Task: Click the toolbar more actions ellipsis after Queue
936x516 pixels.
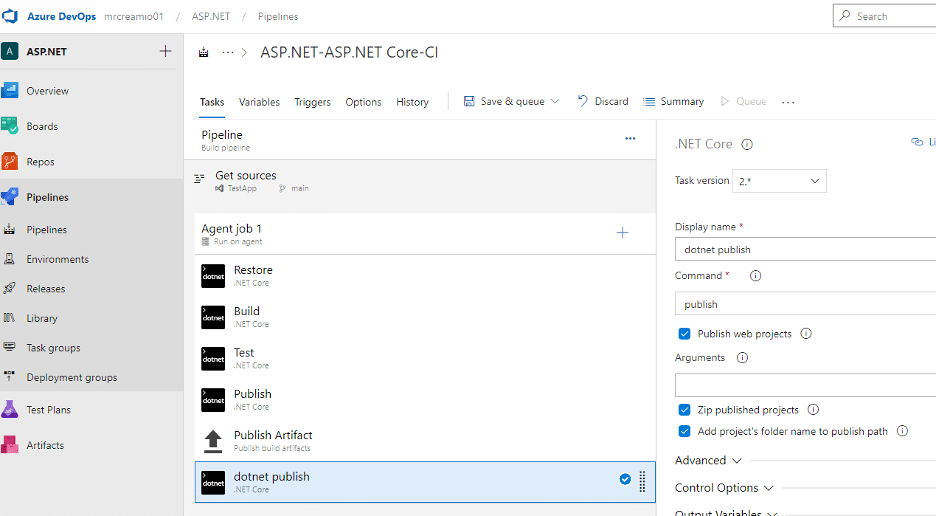Action: coord(788,102)
